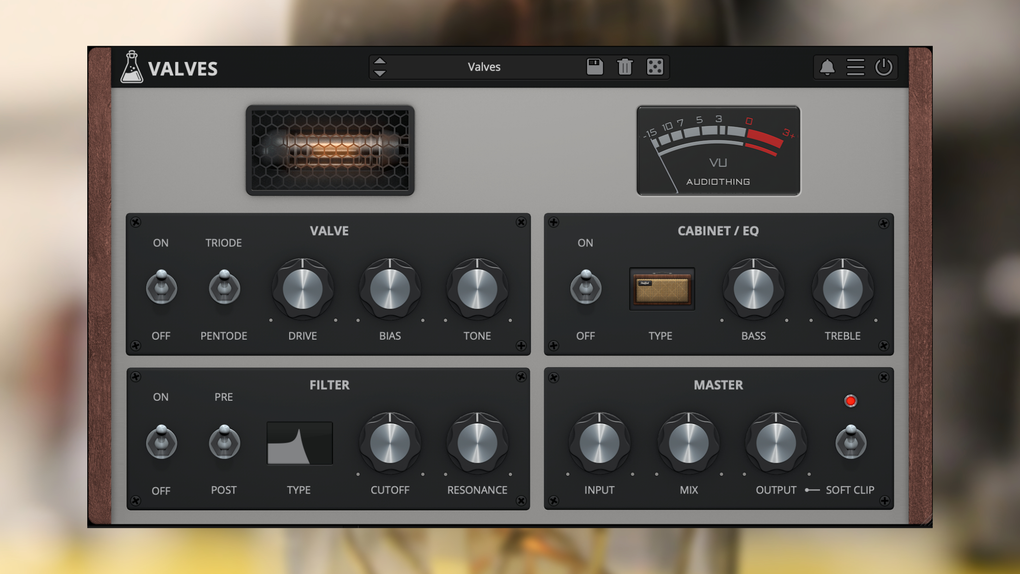The width and height of the screenshot is (1020, 574).
Task: Click the POST label
Action: (x=224, y=490)
